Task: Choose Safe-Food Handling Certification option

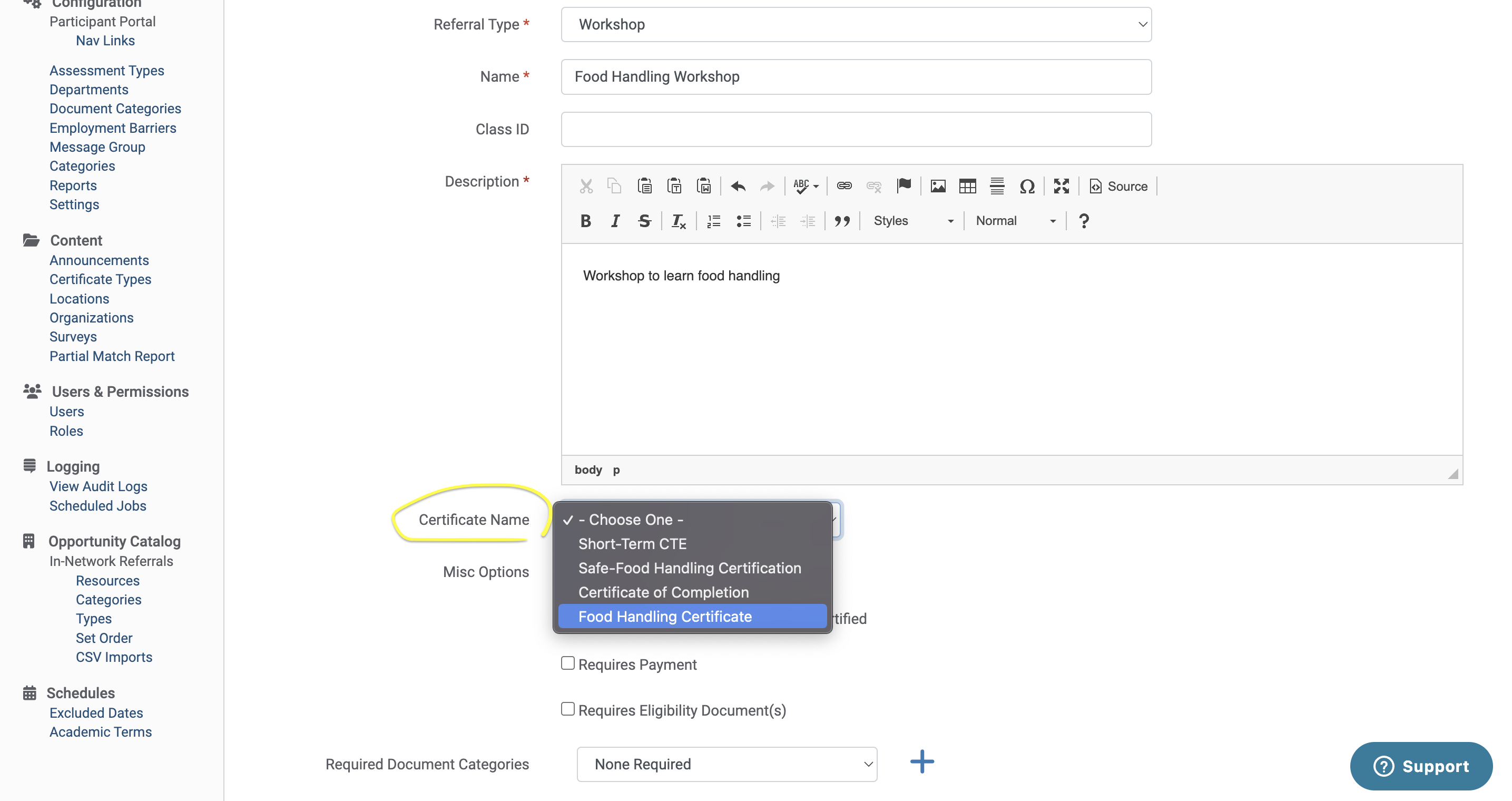Action: click(690, 568)
